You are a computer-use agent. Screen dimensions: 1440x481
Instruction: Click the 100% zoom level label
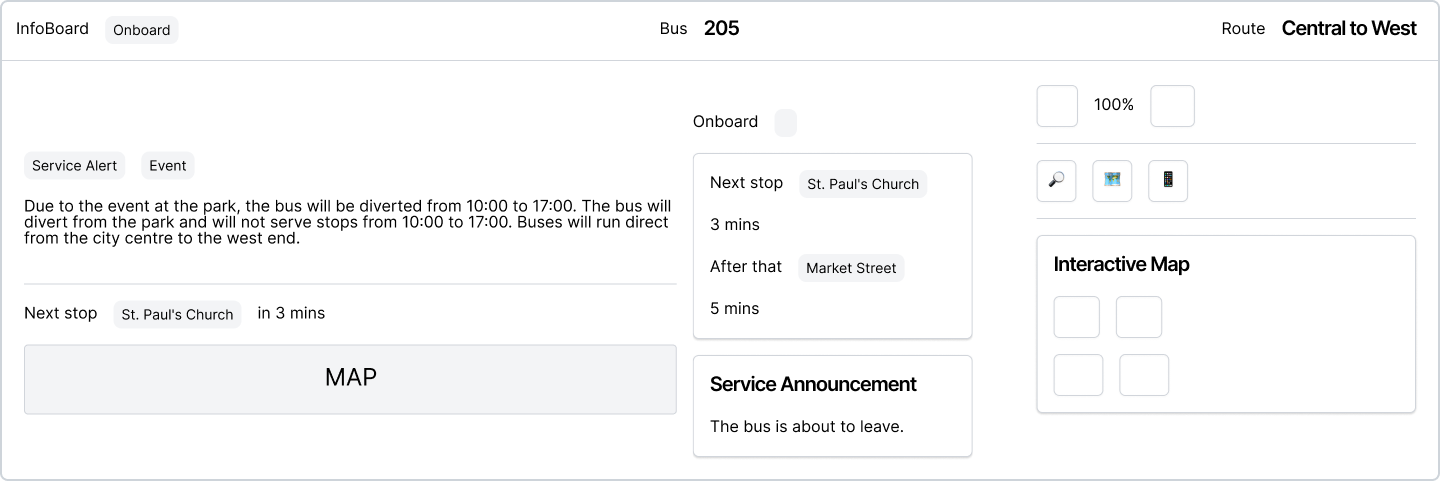pos(1114,104)
